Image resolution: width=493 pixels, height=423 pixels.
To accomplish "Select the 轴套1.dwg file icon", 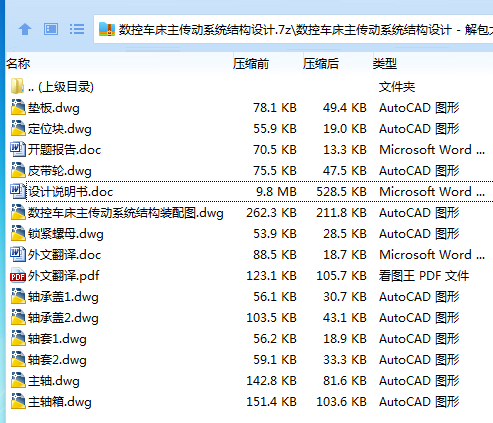I will tap(18, 338).
